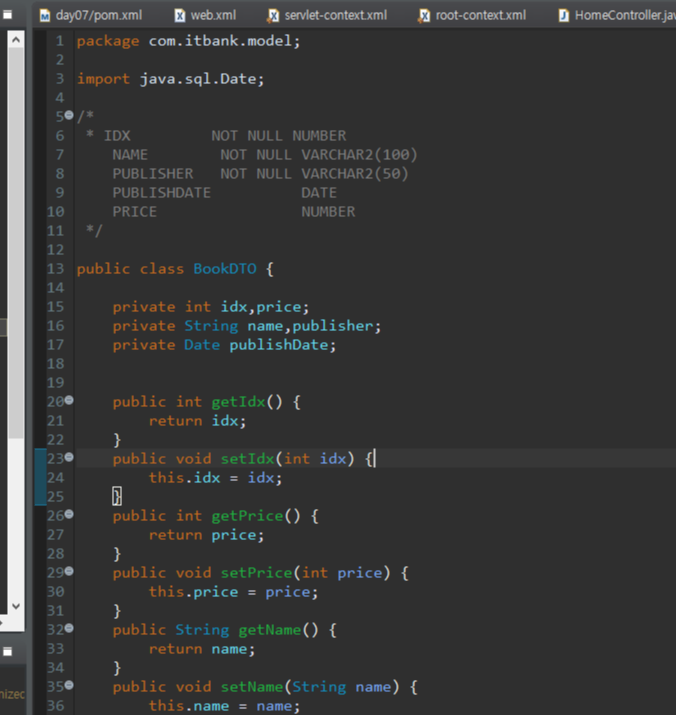Click the file icon on root-context.xml tab
The image size is (676, 715).
pos(424,16)
